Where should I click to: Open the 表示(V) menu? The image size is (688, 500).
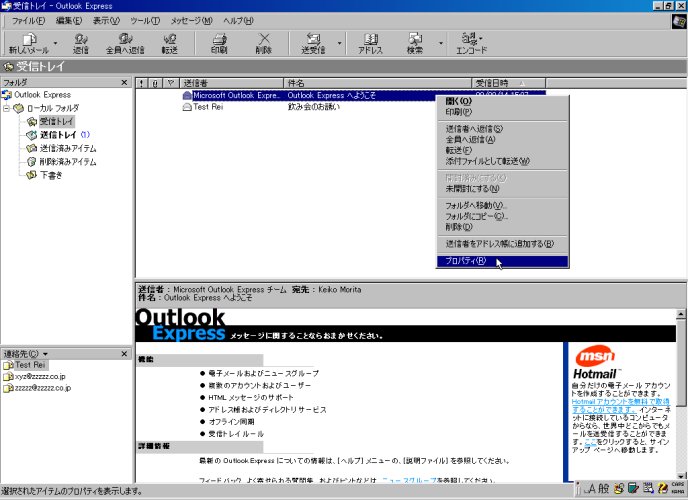point(106,21)
